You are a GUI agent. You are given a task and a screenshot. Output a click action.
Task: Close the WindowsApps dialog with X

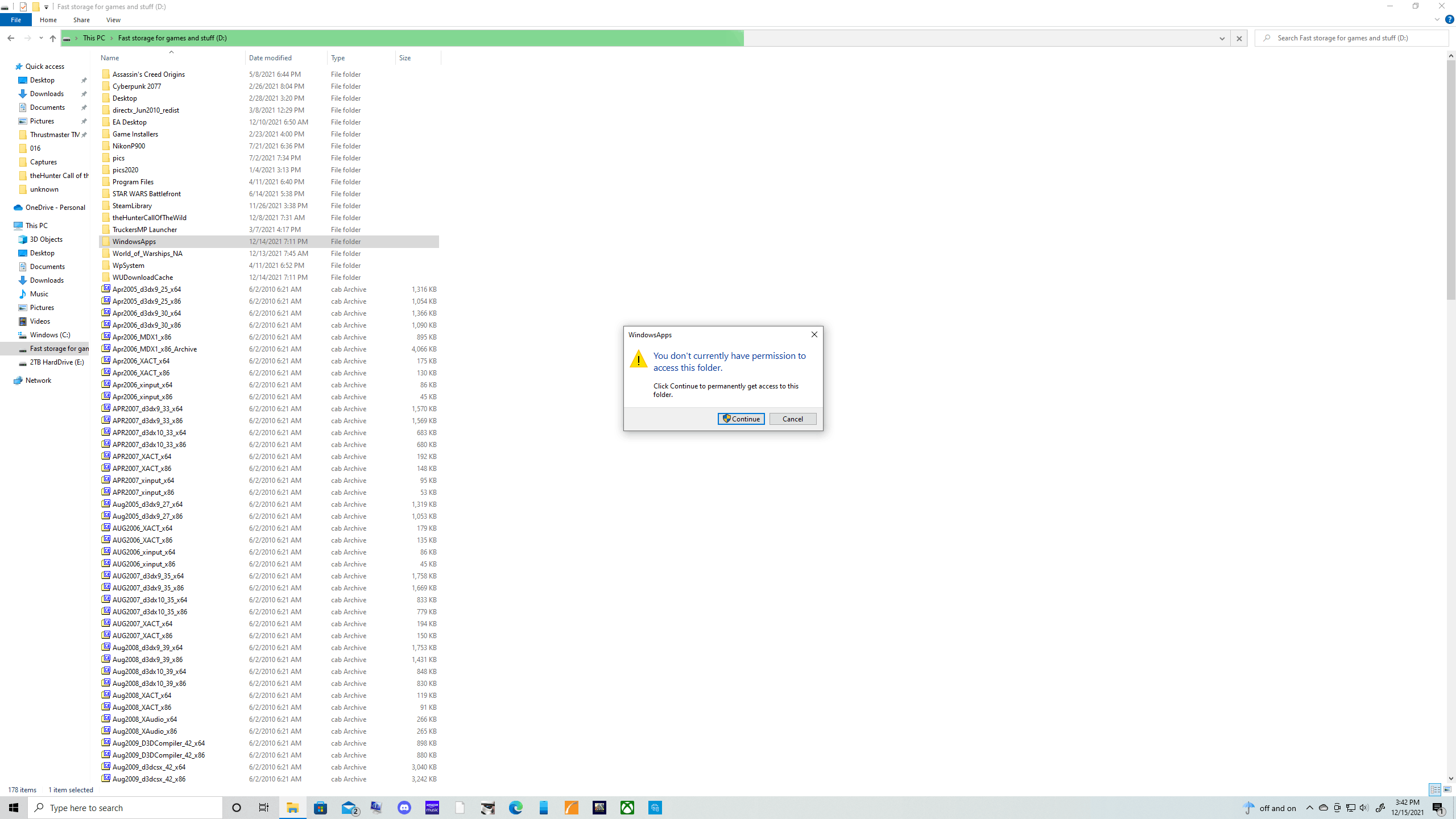[814, 334]
